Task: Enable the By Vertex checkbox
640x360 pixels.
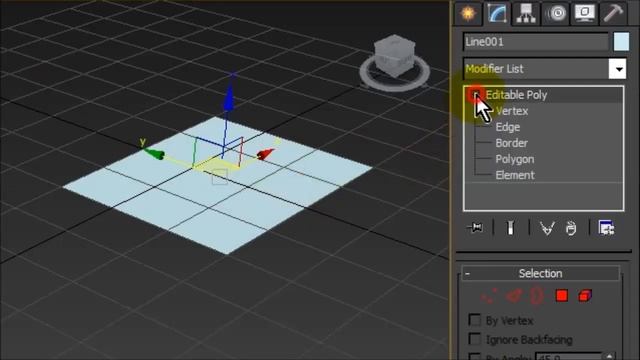Action: (474, 320)
